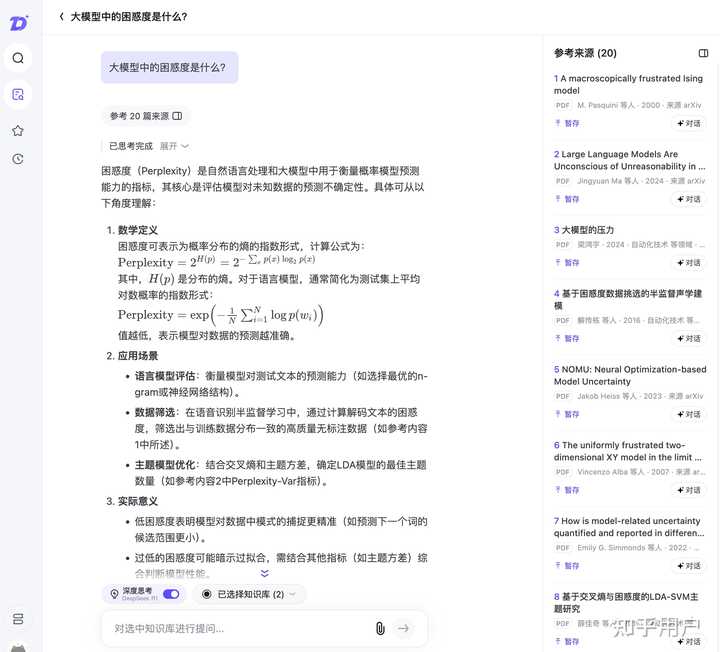The width and height of the screenshot is (720, 652).
Task: Click 参考 20 篇来源 chip
Action: click(146, 116)
